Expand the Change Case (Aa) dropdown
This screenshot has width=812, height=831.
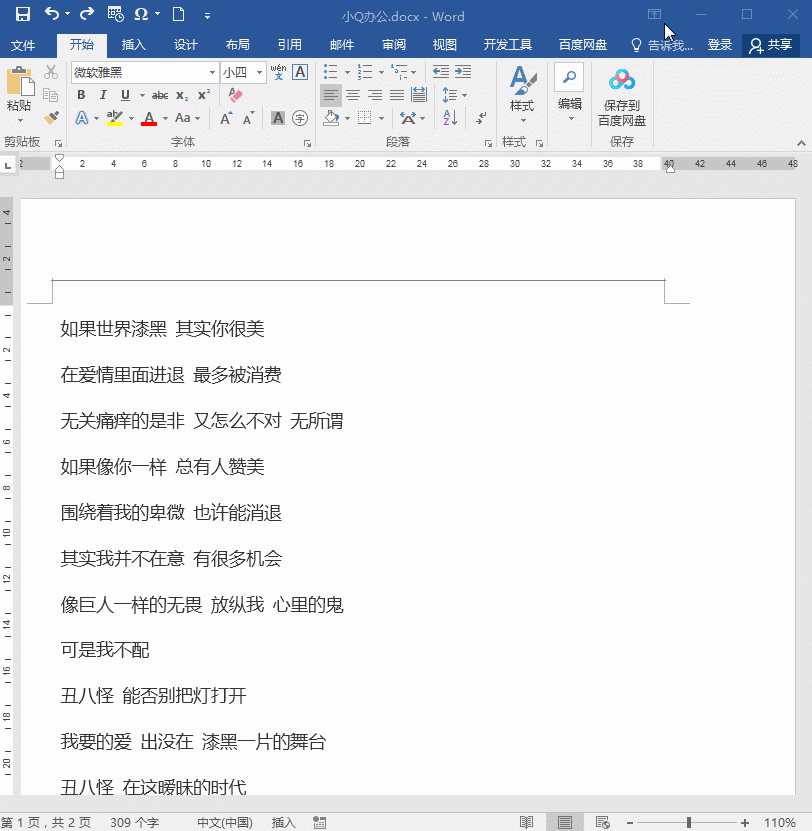(x=198, y=118)
